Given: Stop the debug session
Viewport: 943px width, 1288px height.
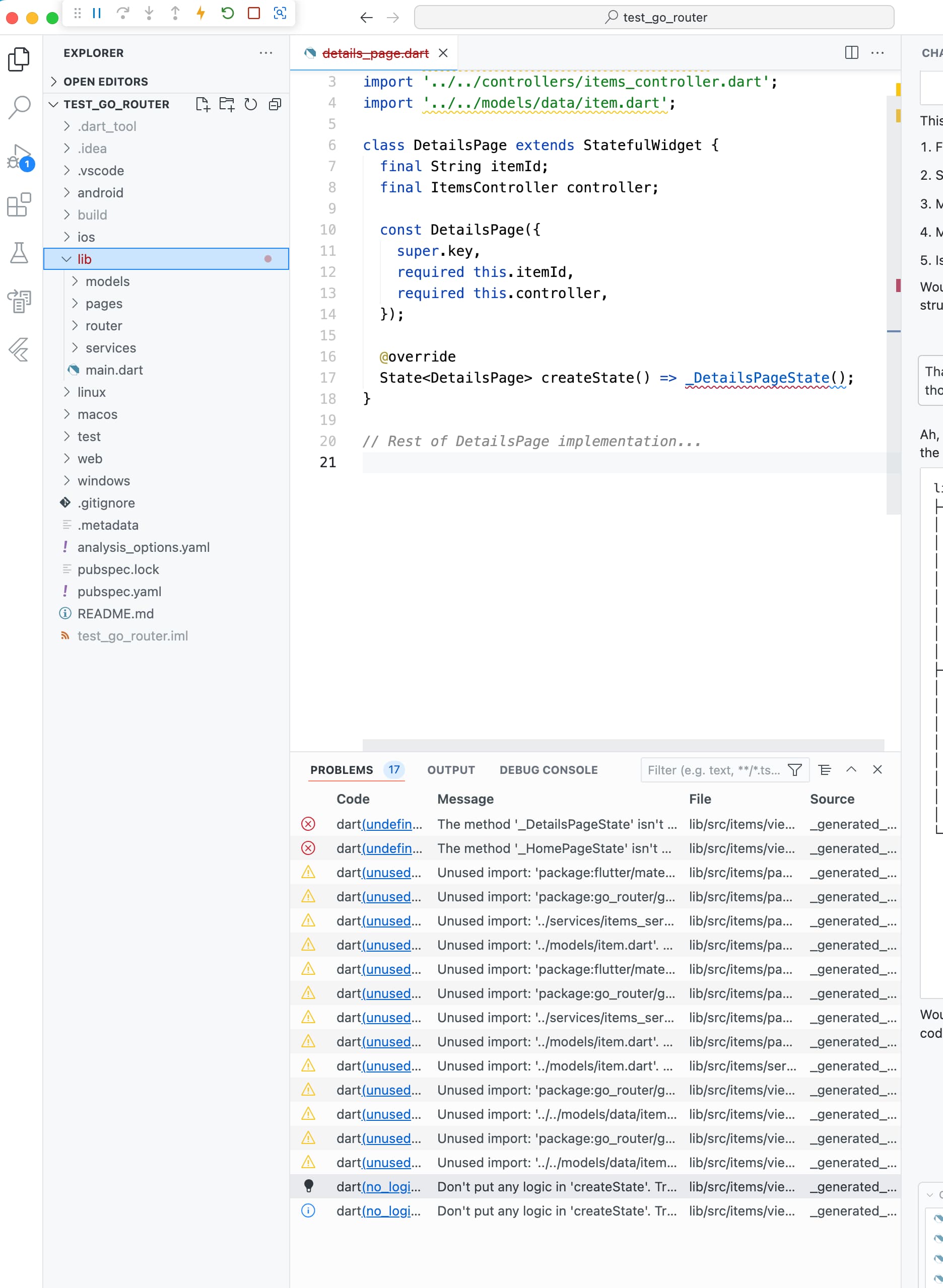Looking at the screenshot, I should point(254,13).
